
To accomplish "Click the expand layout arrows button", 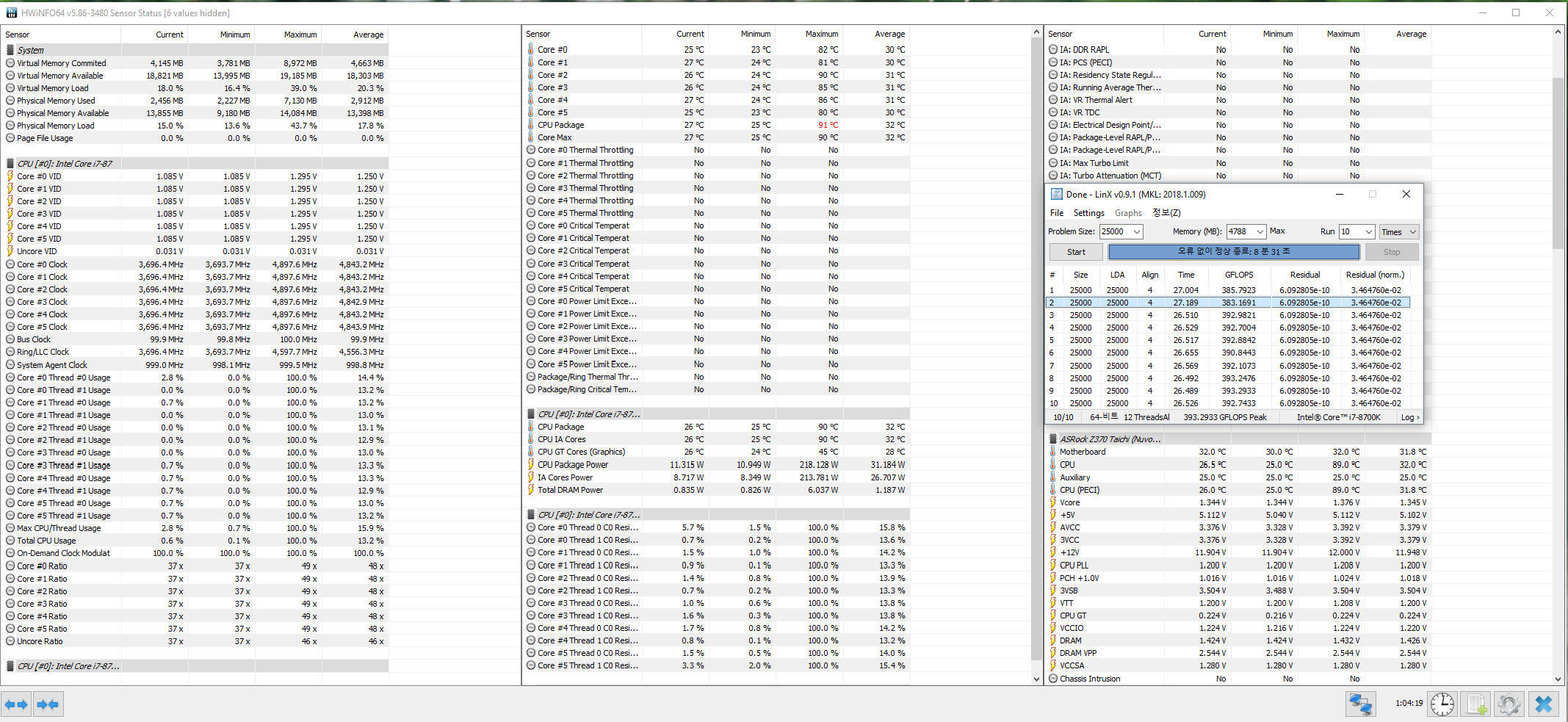I will [16, 704].
